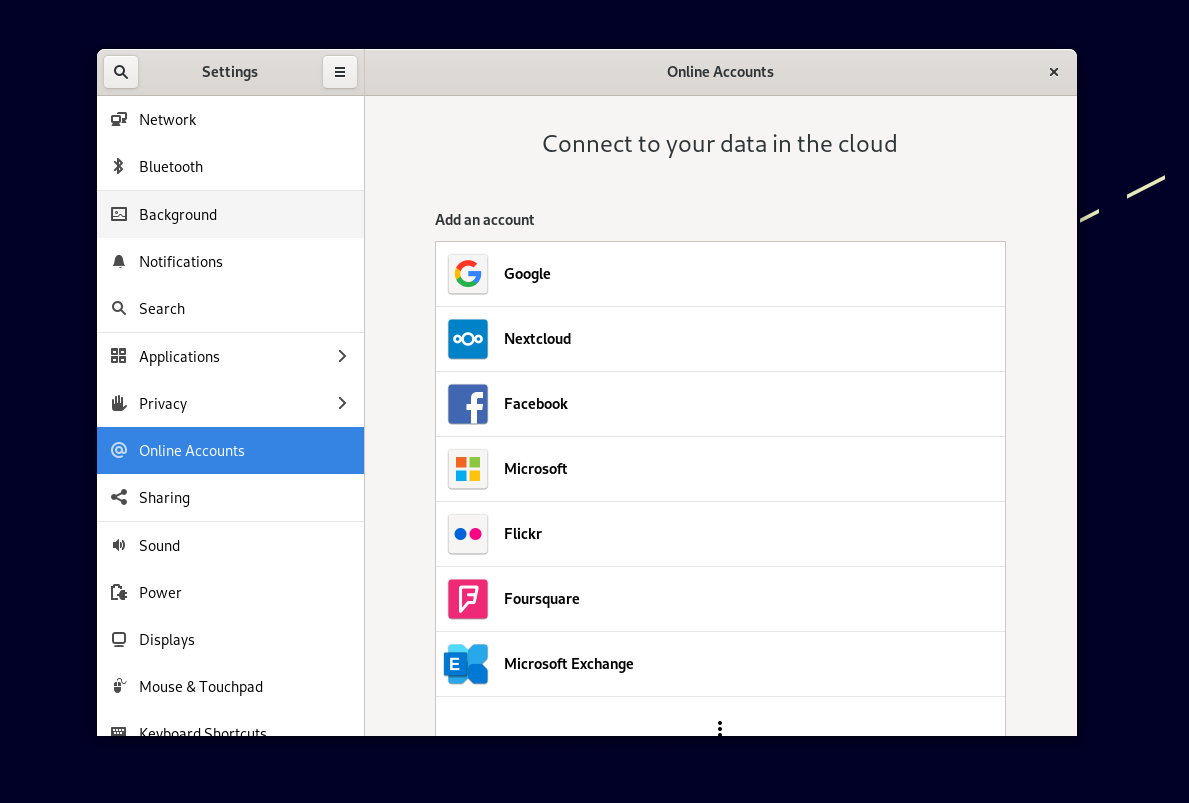Click the Facebook icon
Viewport: 1189px width, 803px height.
click(x=467, y=403)
